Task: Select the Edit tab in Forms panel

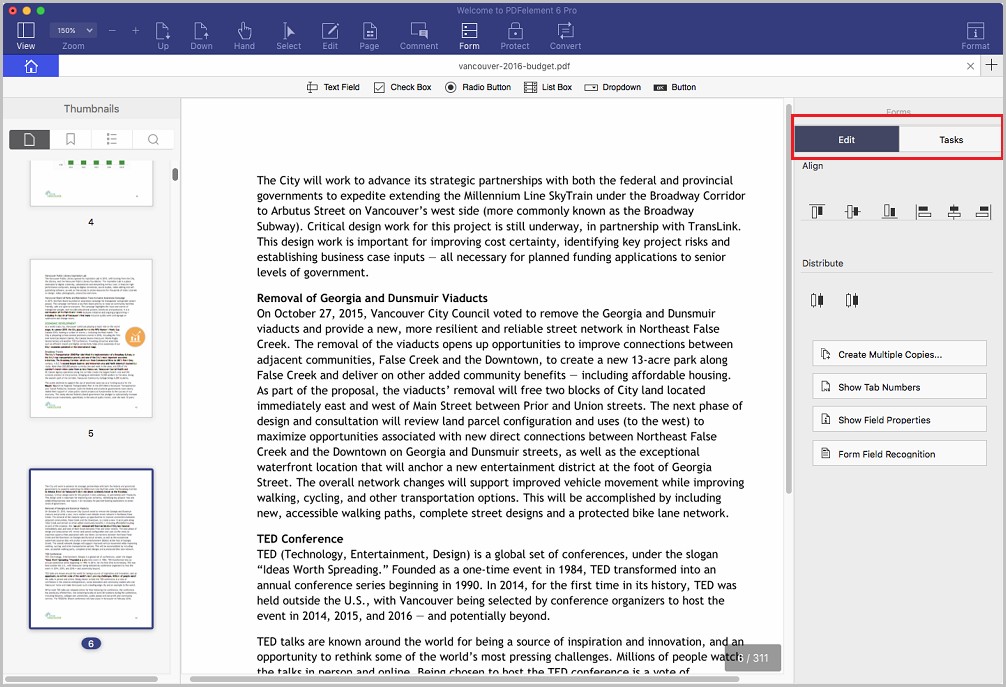Action: pyautogui.click(x=846, y=139)
